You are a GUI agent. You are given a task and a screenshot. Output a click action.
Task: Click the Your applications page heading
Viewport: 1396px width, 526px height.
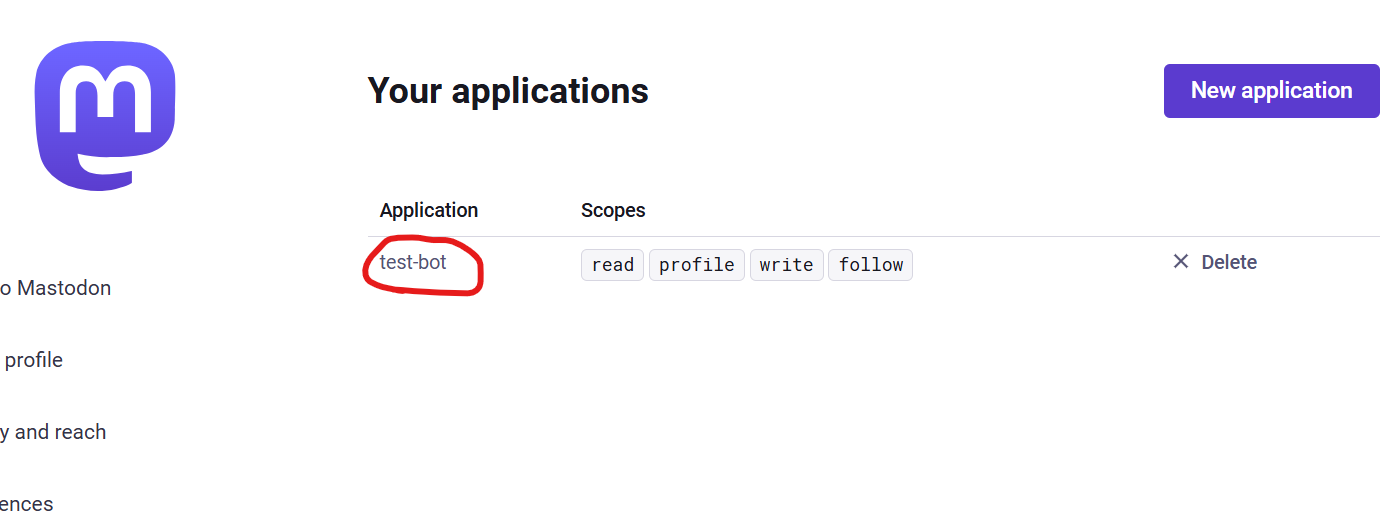(x=508, y=91)
